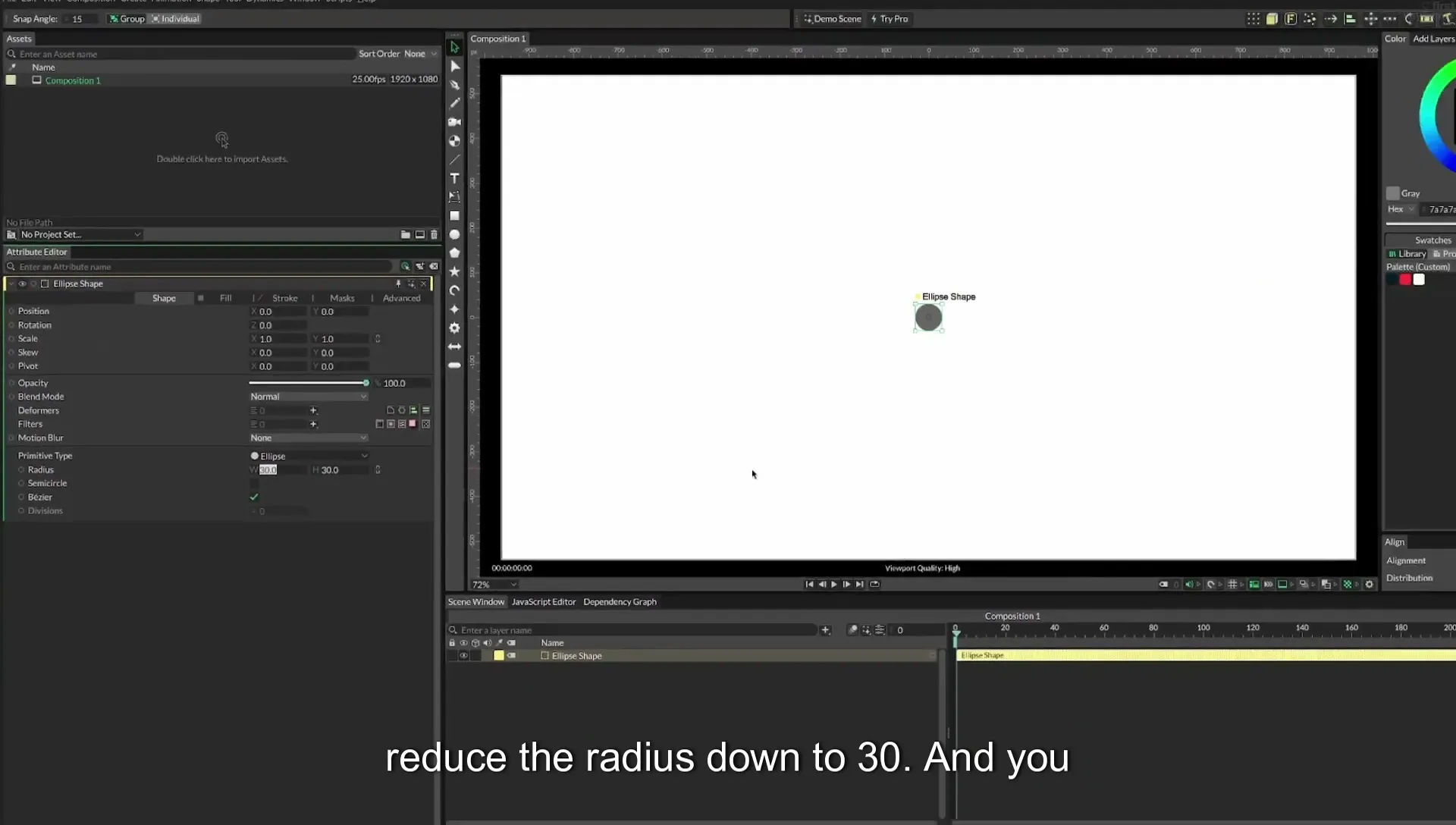Add a Deformer with plus icon
Image resolution: width=1456 pixels, height=825 pixels.
coord(313,410)
